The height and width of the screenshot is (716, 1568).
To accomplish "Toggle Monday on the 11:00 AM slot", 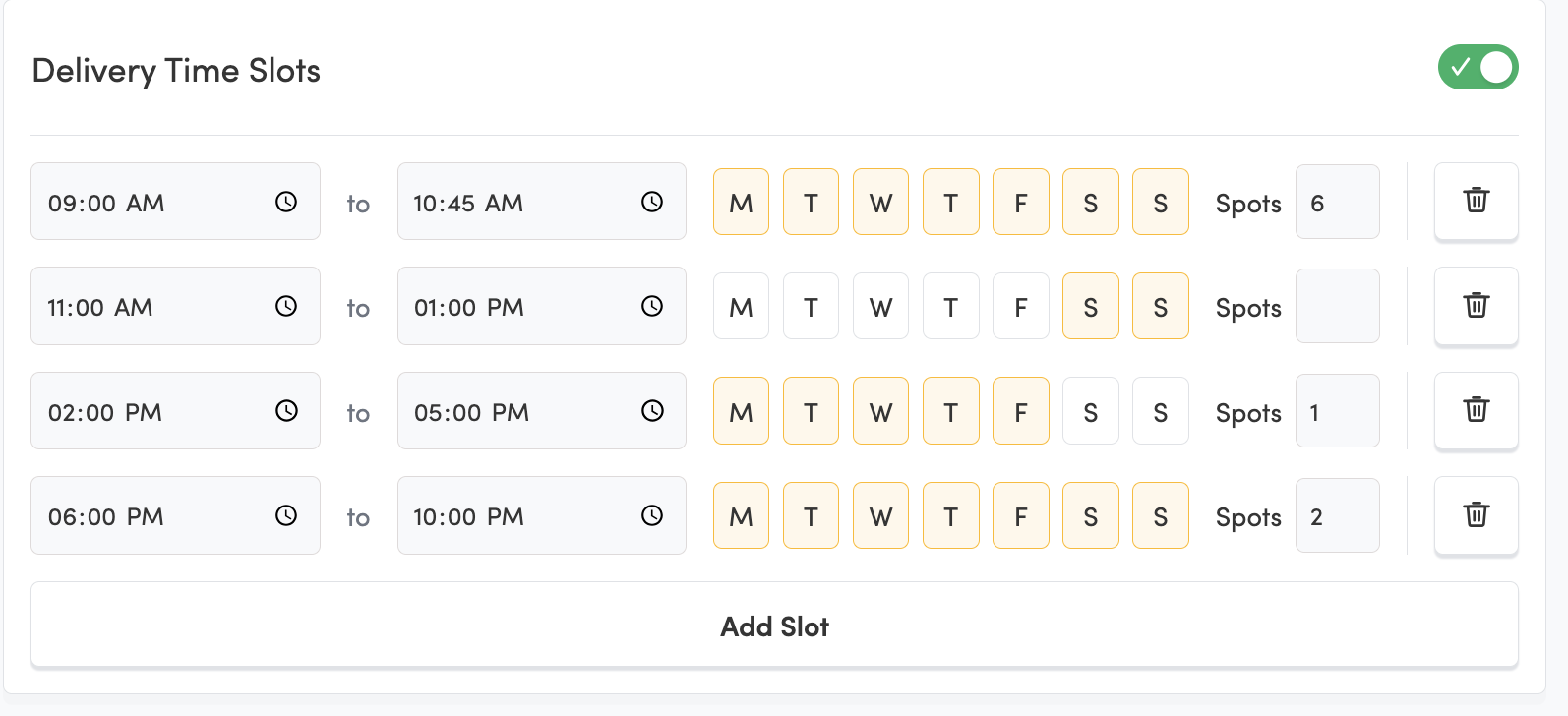I will pyautogui.click(x=741, y=306).
